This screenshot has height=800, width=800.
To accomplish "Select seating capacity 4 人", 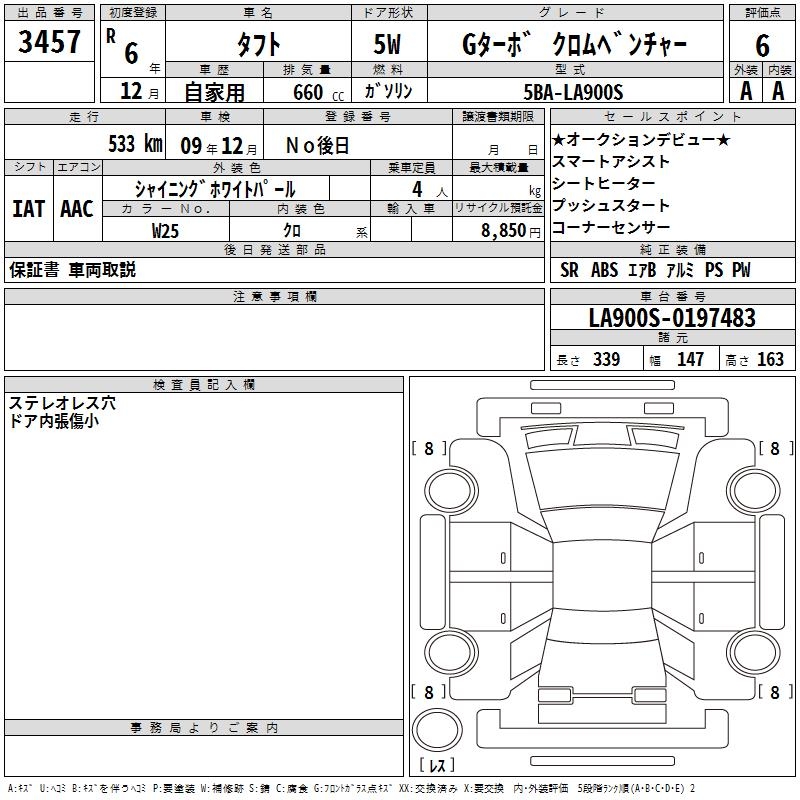I will [430, 190].
